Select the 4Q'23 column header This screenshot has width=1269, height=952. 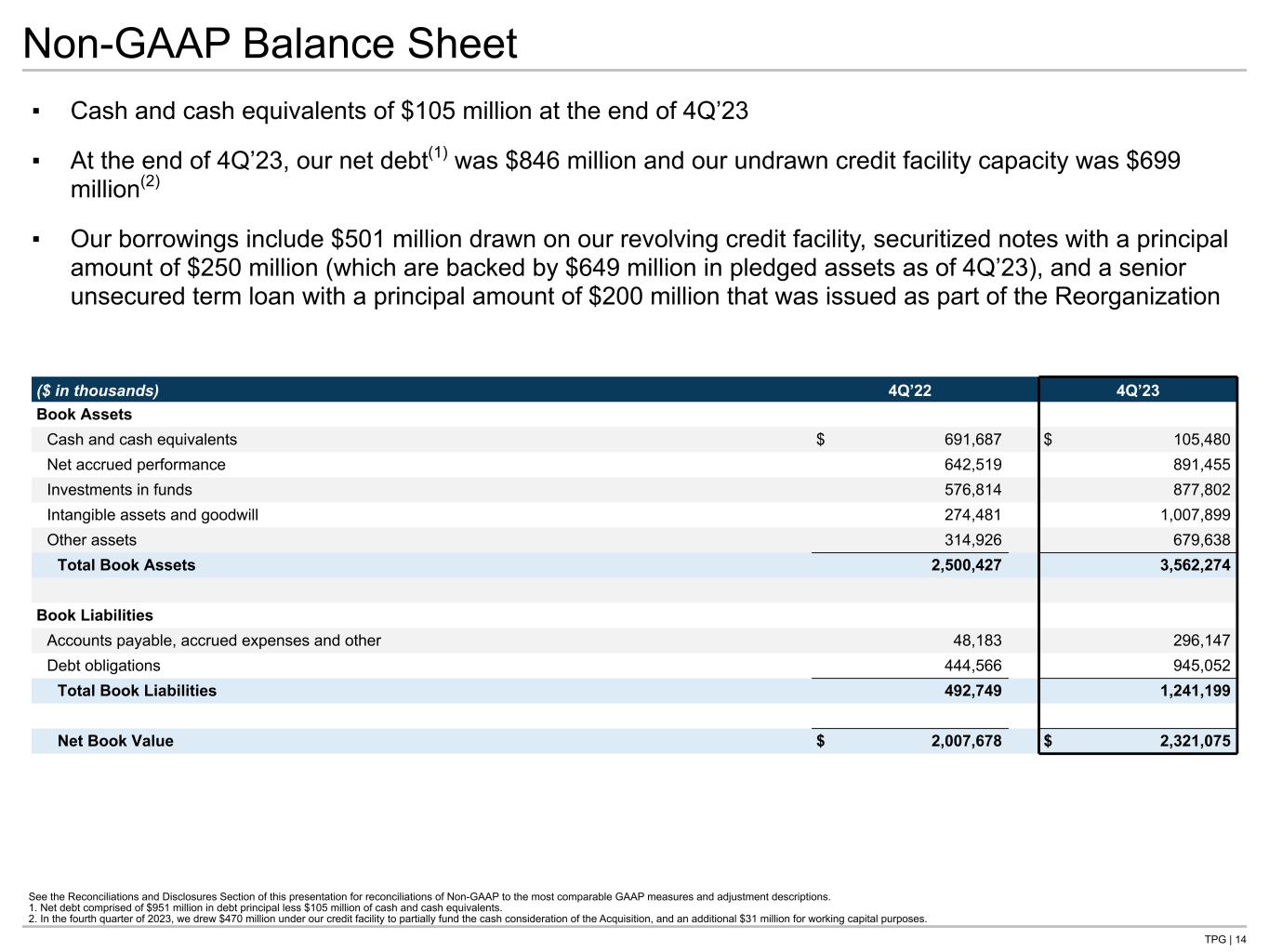tap(1137, 390)
